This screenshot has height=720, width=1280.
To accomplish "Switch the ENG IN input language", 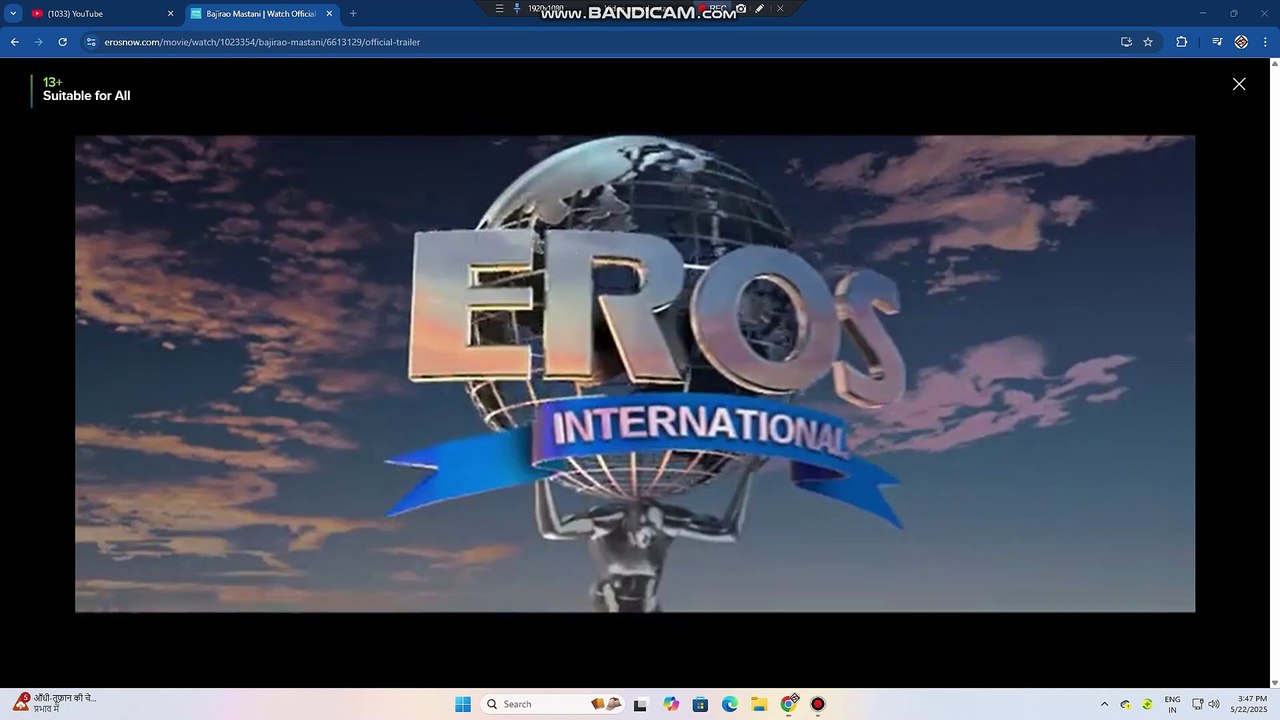I will 1172,704.
